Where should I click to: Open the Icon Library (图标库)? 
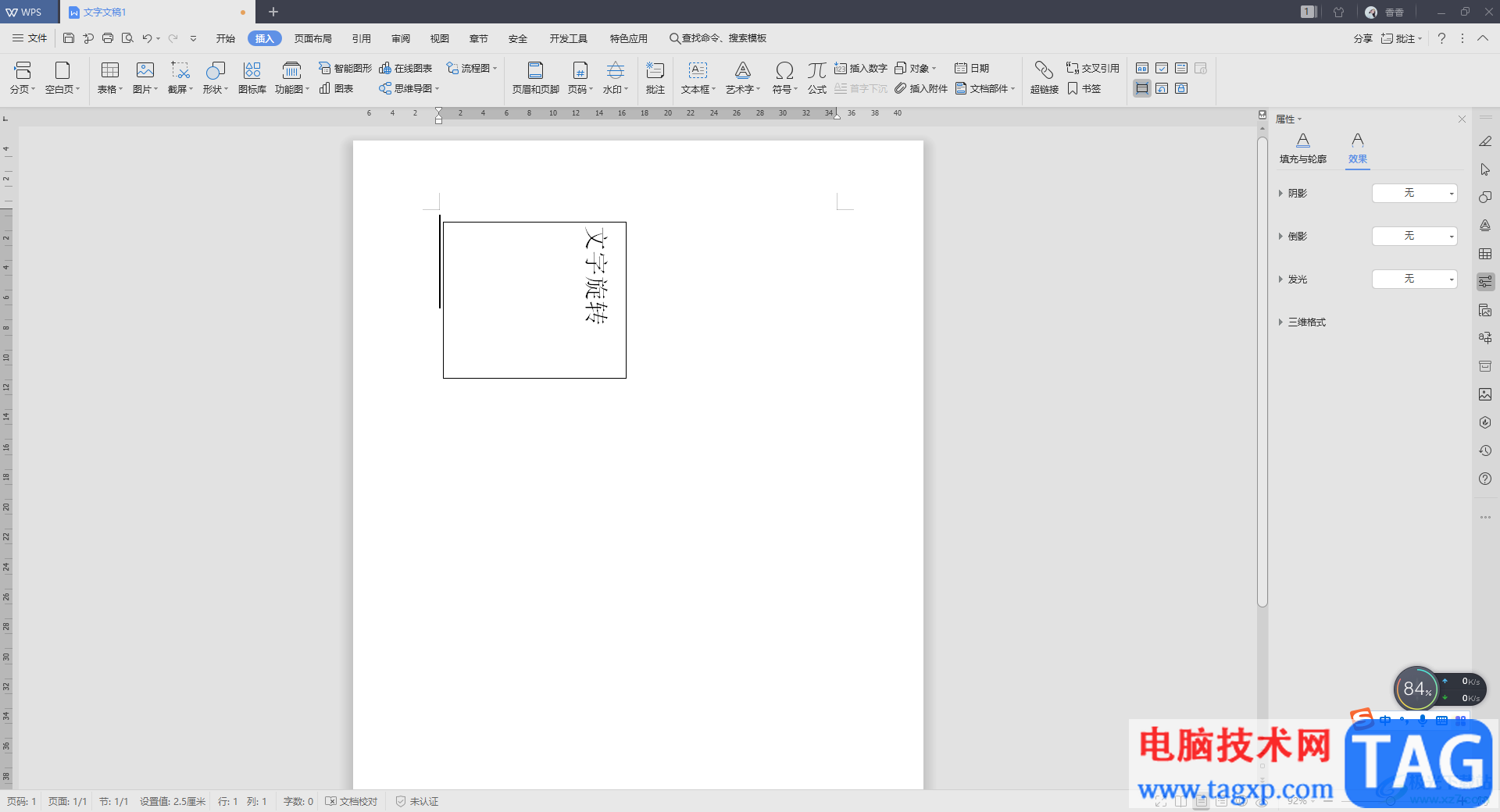pyautogui.click(x=252, y=78)
